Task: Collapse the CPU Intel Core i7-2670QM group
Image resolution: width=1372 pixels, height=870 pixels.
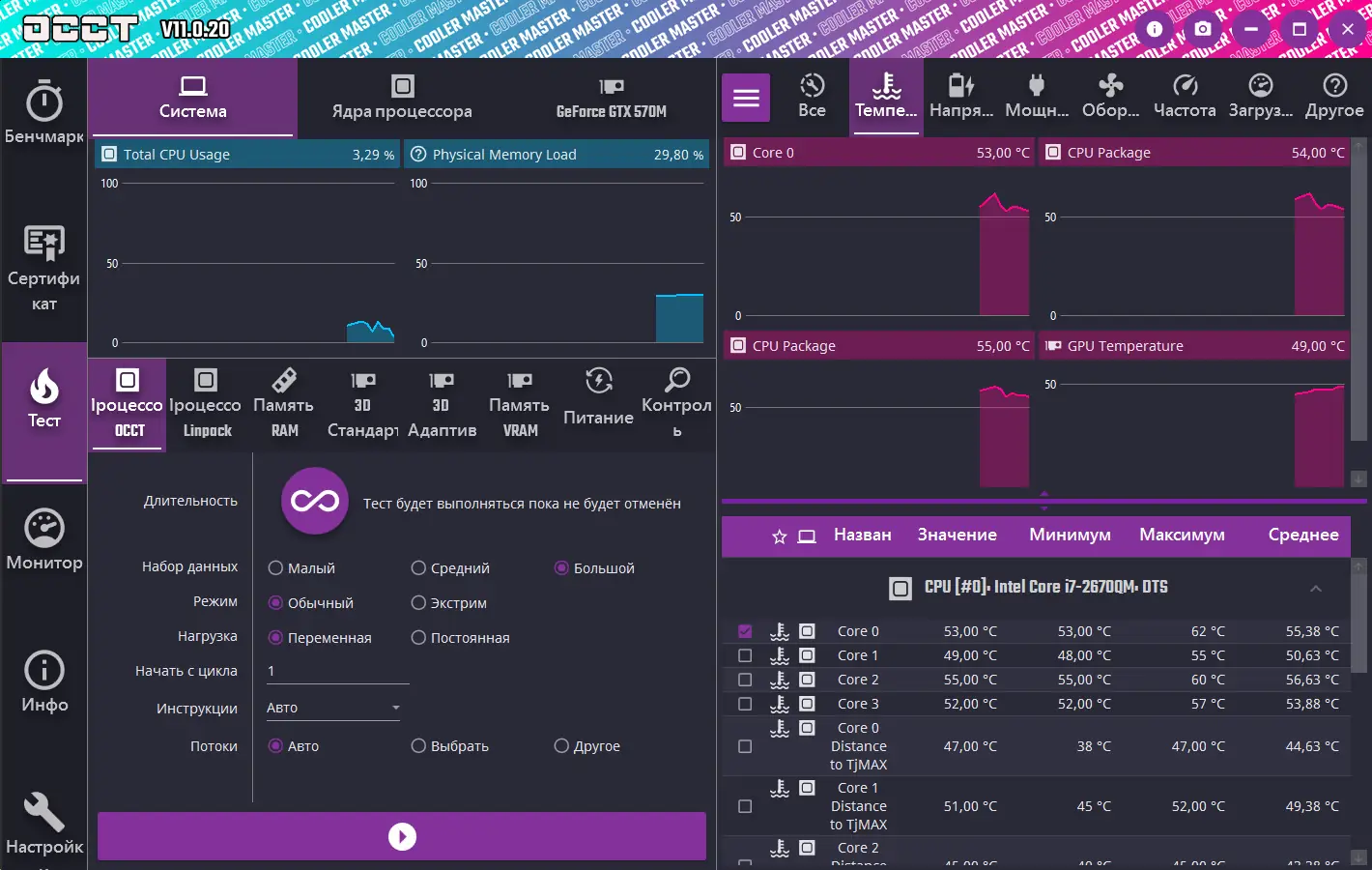Action: click(x=1315, y=588)
